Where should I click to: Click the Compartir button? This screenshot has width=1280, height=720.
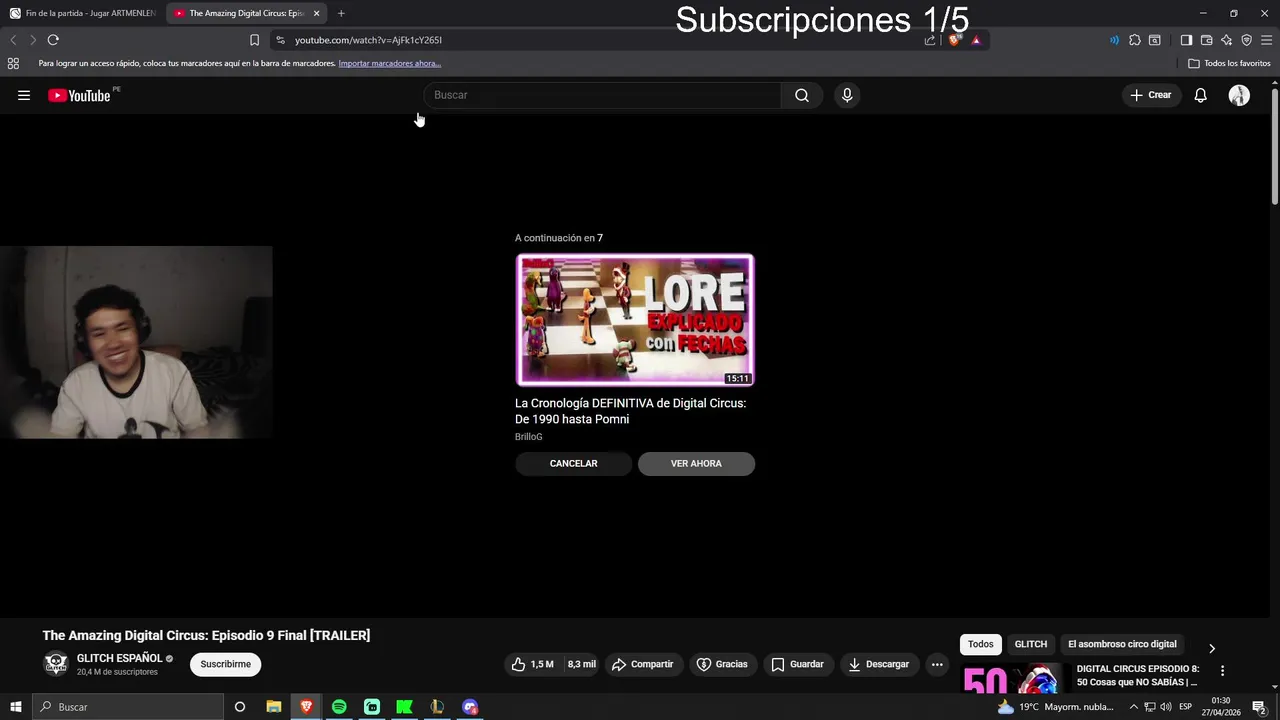pos(642,664)
